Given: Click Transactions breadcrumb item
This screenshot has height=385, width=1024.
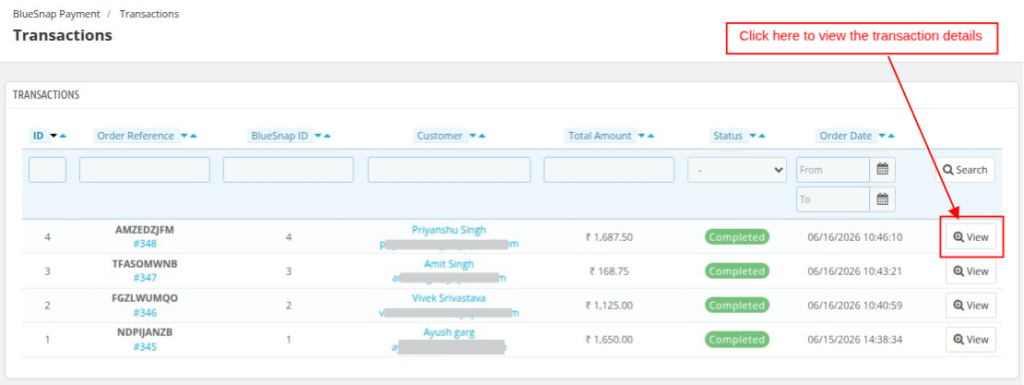Looking at the screenshot, I should coord(149,14).
